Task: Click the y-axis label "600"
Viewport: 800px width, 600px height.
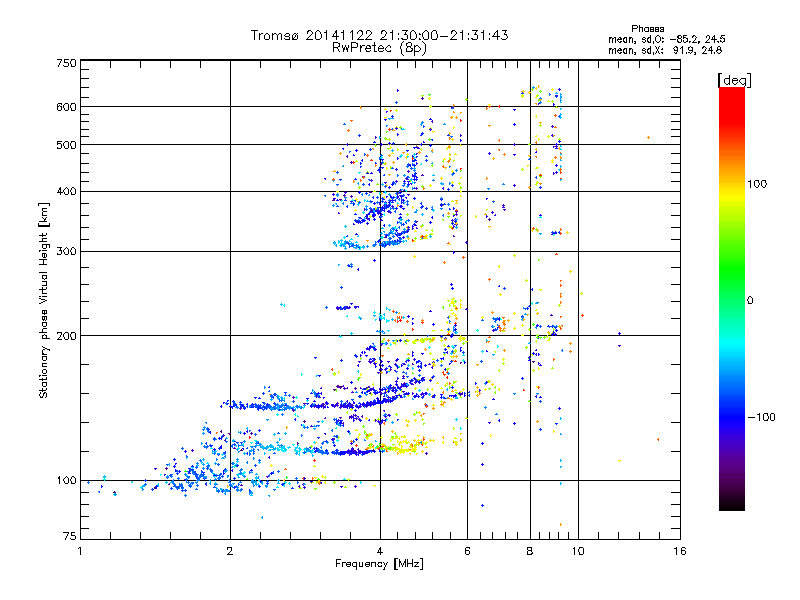Action: [x=66, y=107]
